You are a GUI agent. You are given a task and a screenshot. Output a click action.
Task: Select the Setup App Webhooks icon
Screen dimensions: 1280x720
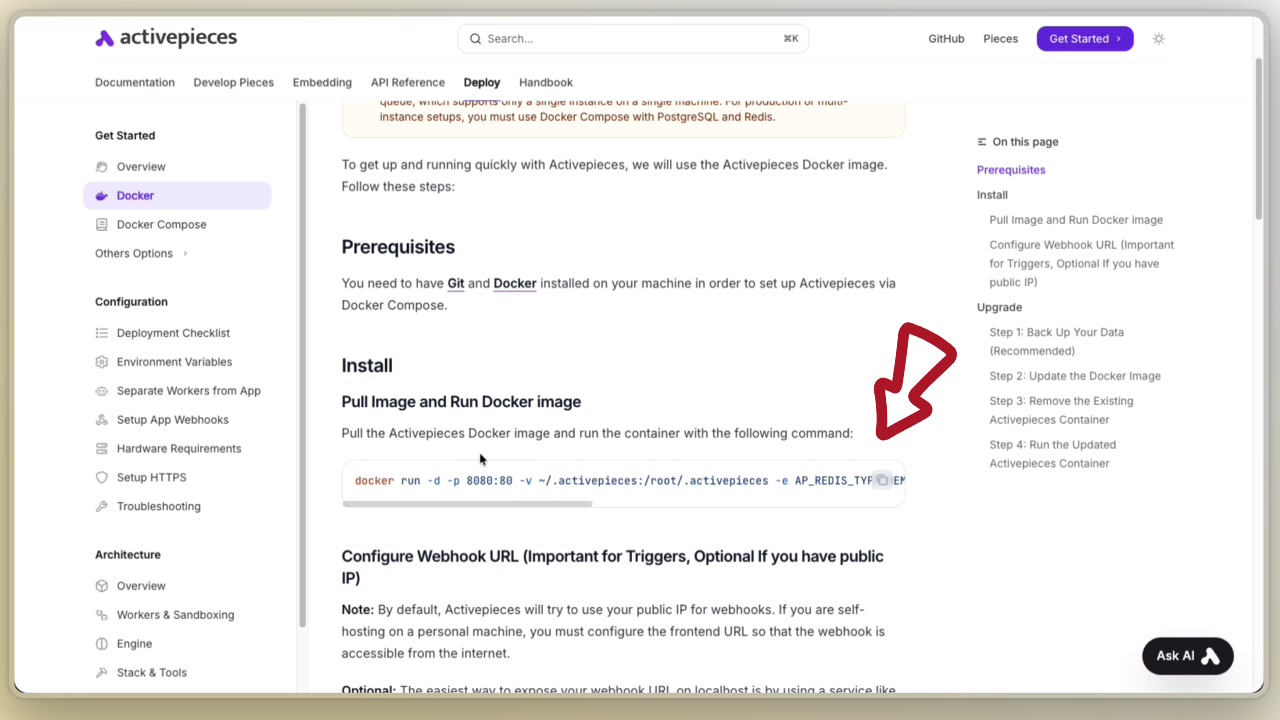101,419
